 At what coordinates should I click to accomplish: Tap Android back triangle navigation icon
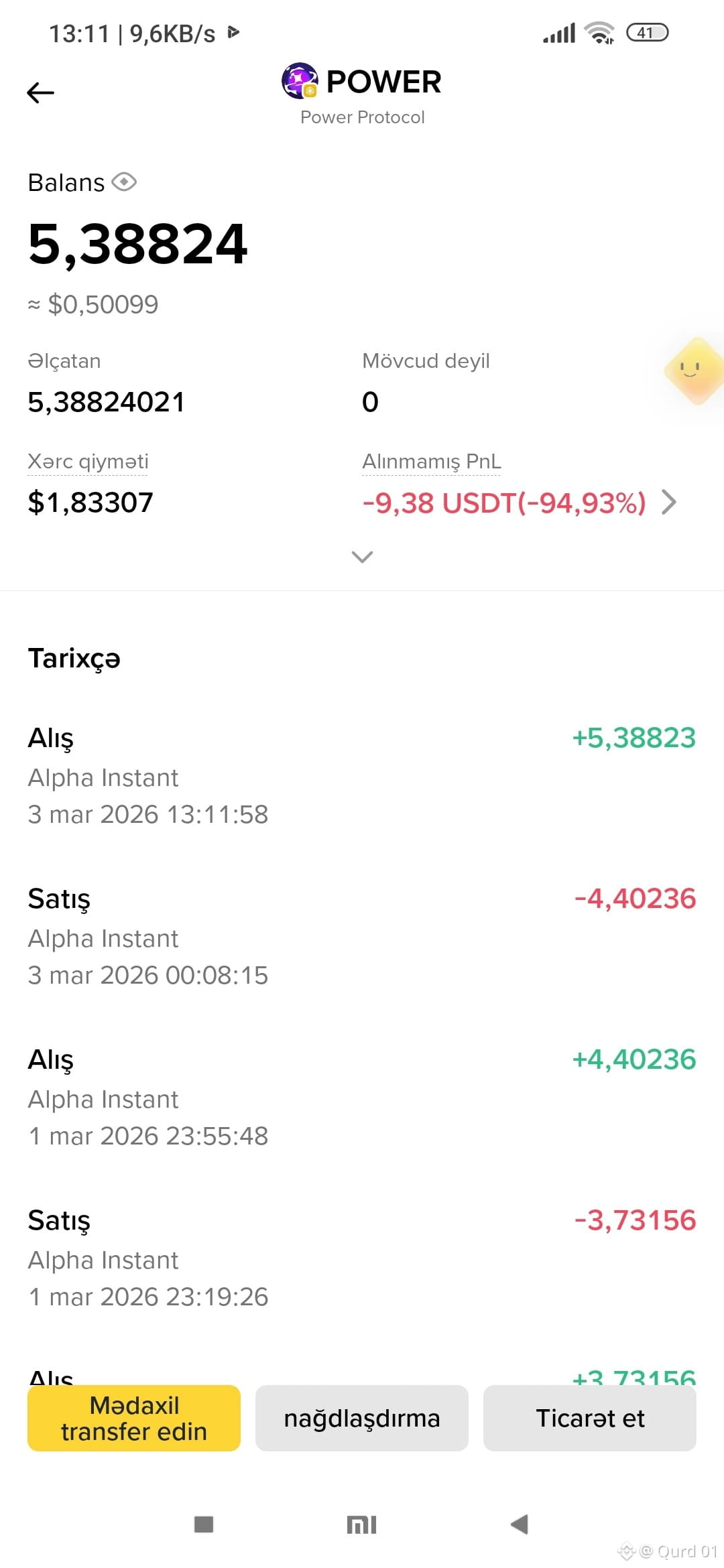[520, 1524]
